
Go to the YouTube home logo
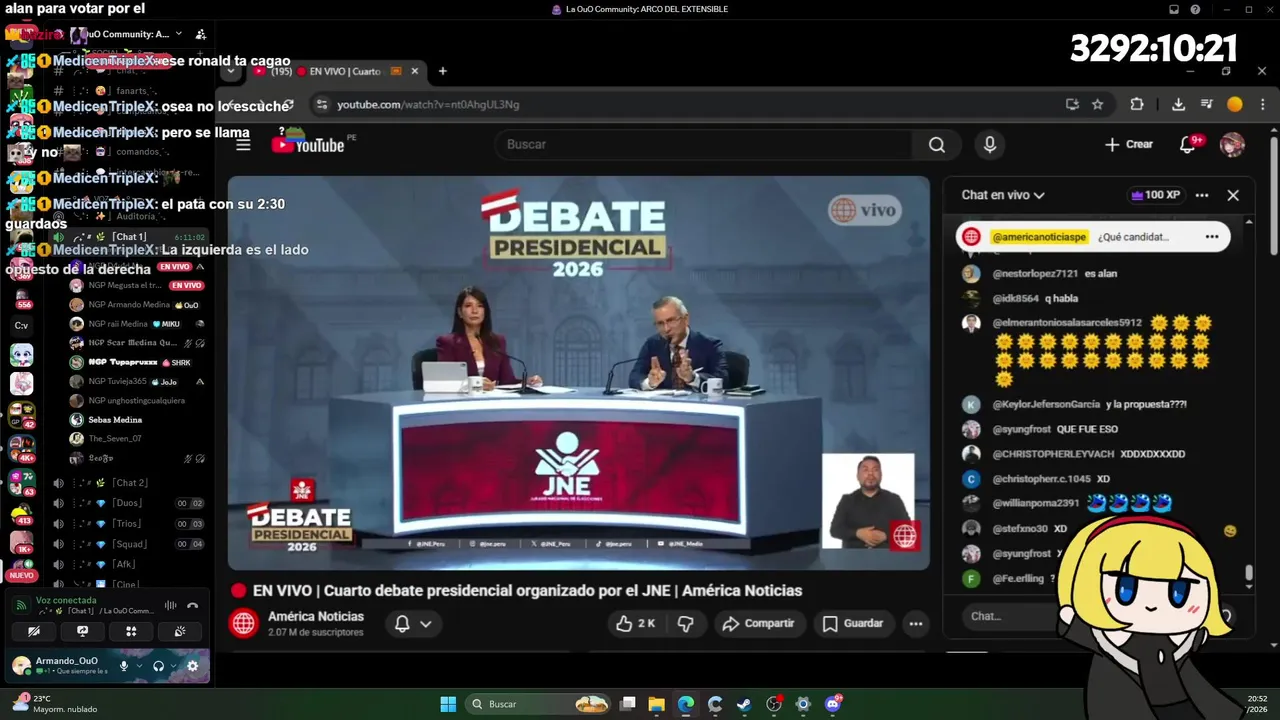[x=308, y=145]
